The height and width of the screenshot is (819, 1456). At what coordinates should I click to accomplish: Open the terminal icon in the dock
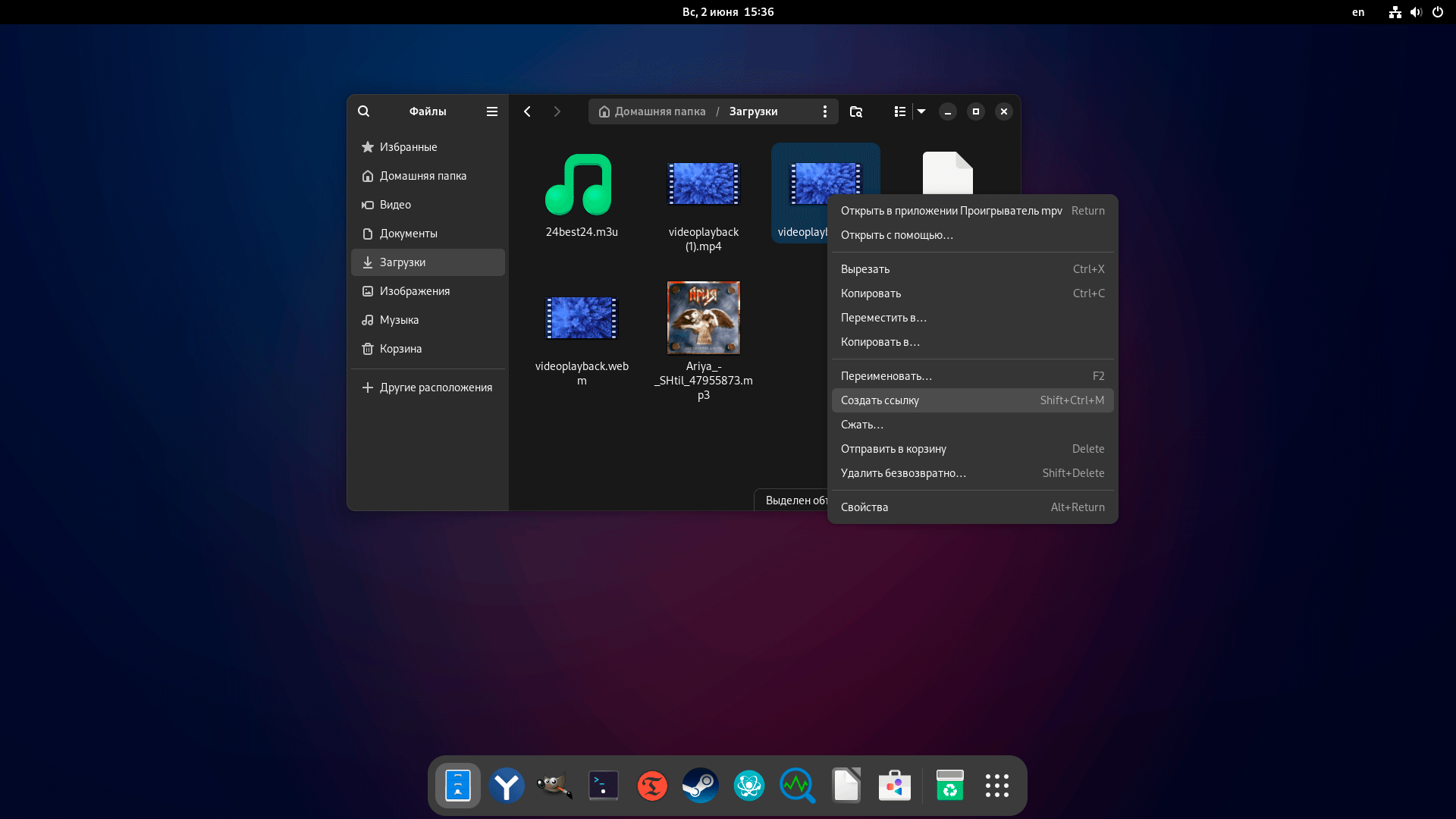point(604,786)
